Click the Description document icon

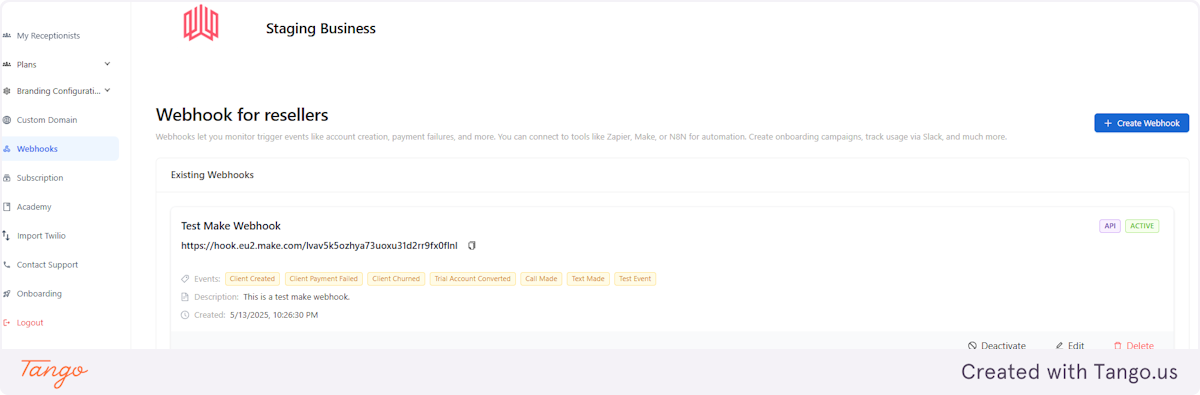185,297
